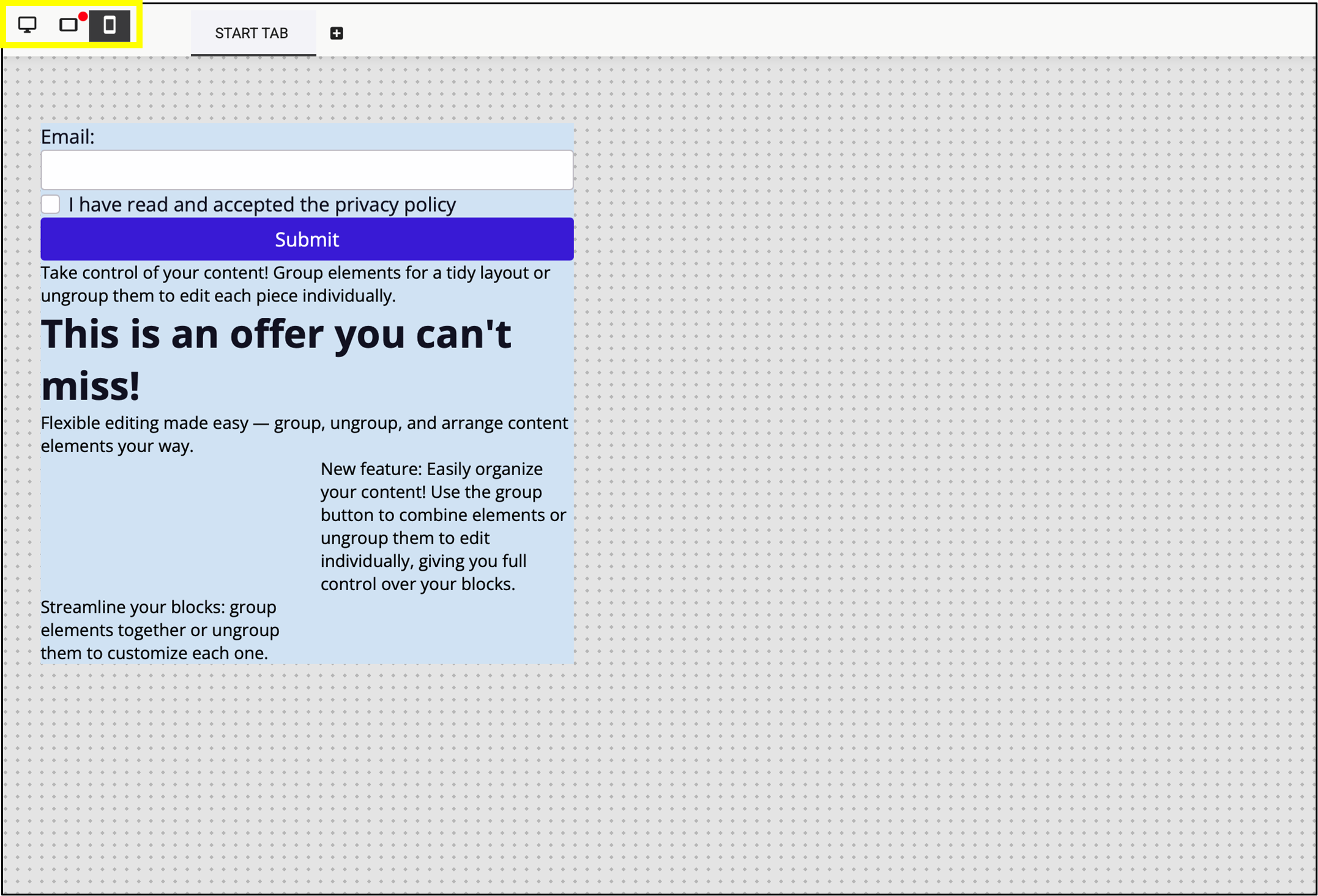Select the 'Streamline your blocks' text block

click(x=160, y=629)
